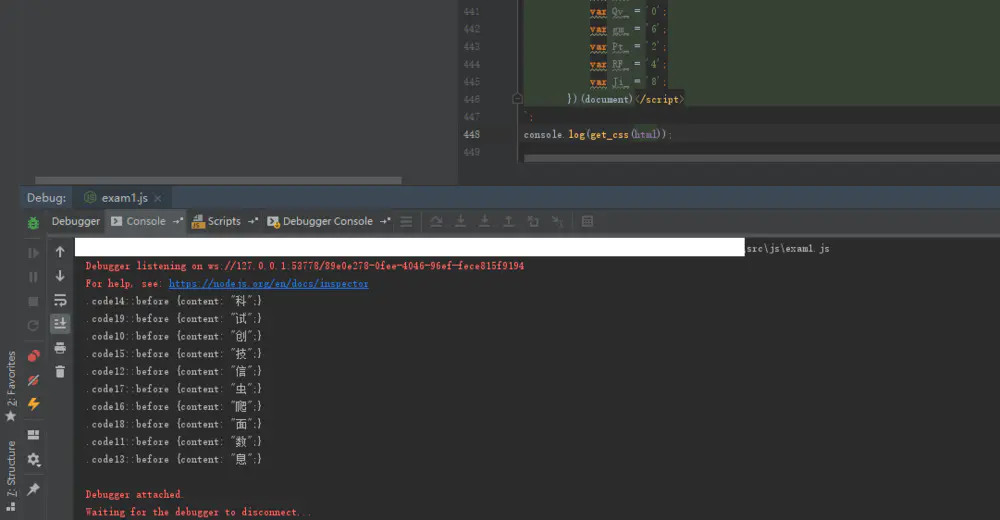Click the .code13::before console output line
This screenshot has height=520, width=1000.
tap(173, 459)
